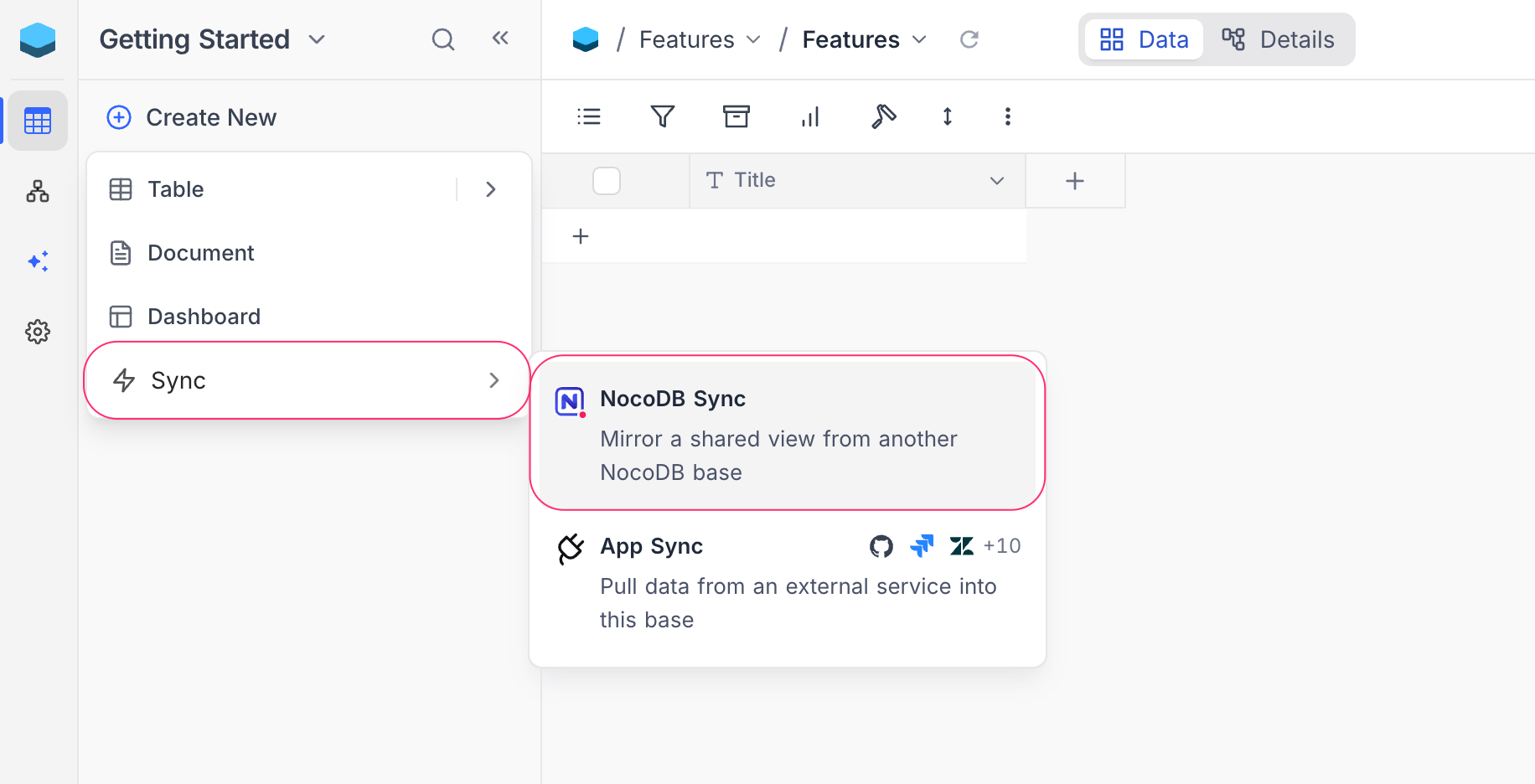Choose Table from the create menu
Screen dimensions: 1535x784
click(x=309, y=189)
